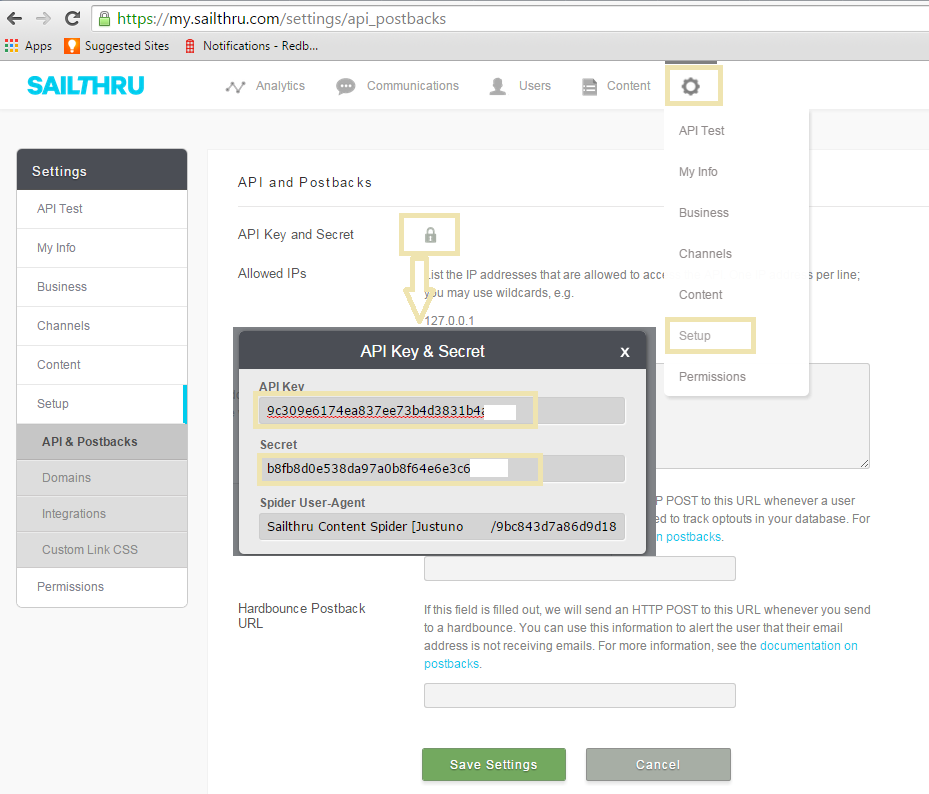Click the Hardbounce Postback URL input field
Screen dimensions: 929x794
[x=579, y=695]
